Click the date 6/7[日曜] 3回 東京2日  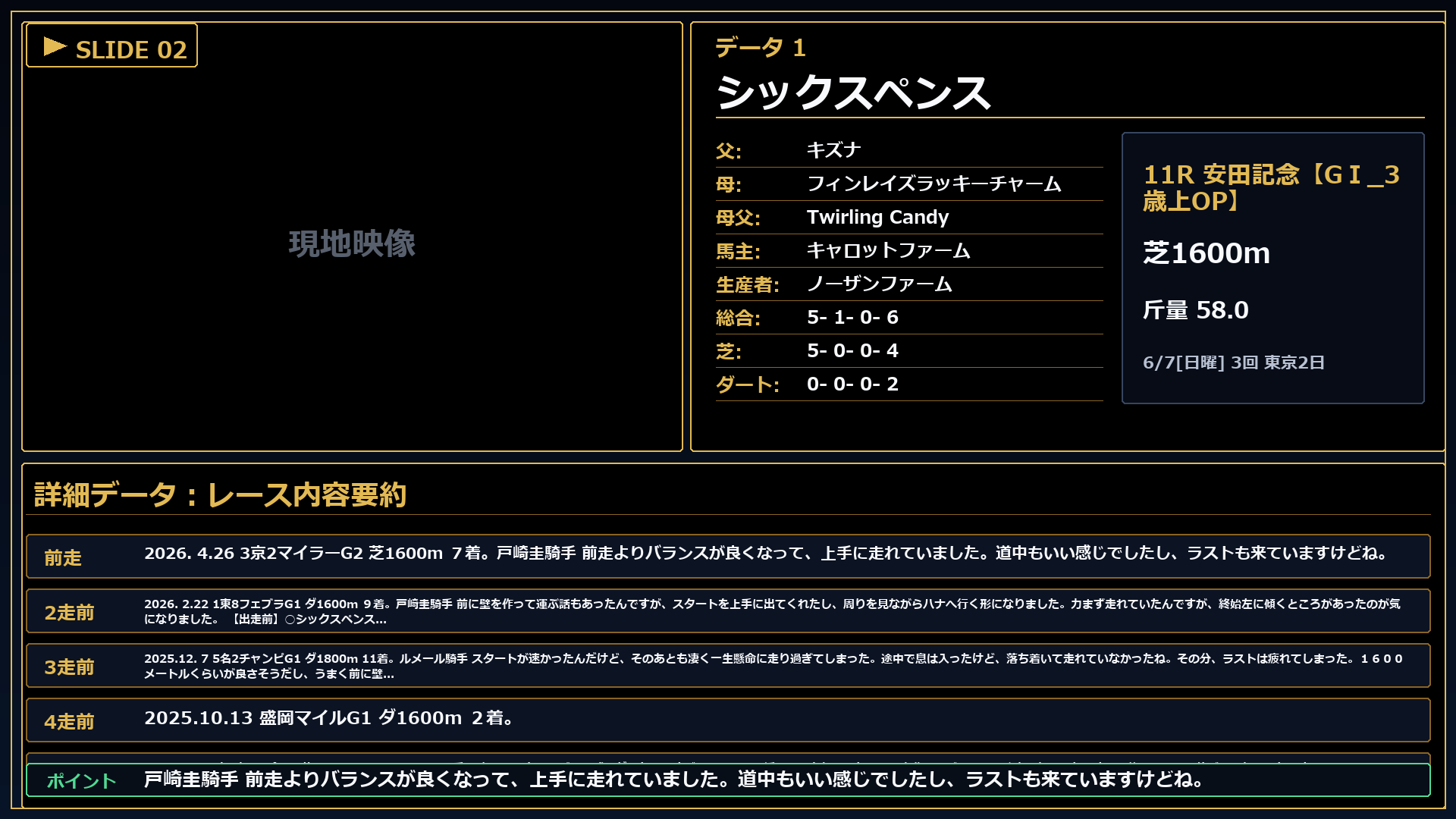pos(1234,362)
